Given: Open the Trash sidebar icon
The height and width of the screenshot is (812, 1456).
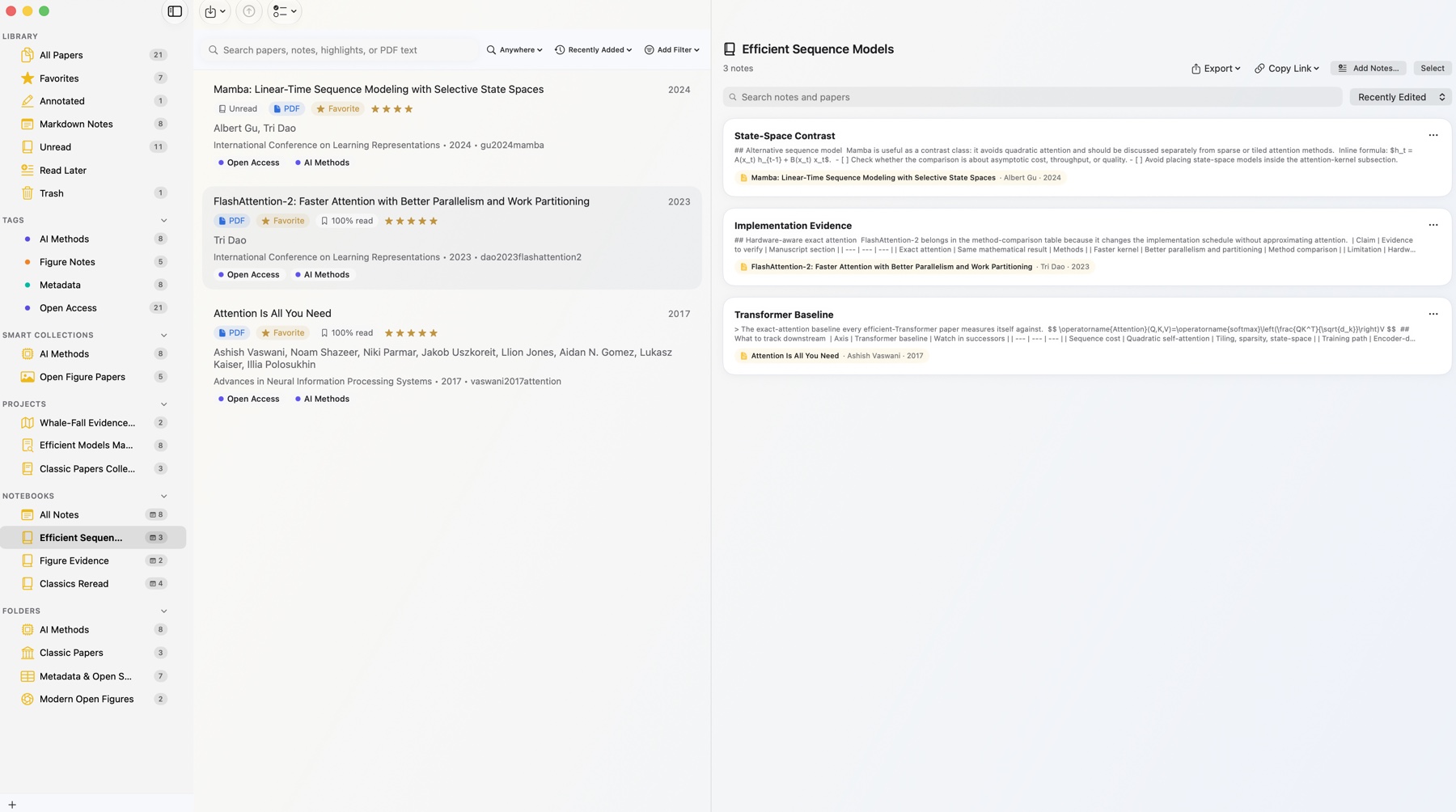Looking at the screenshot, I should click(x=28, y=193).
